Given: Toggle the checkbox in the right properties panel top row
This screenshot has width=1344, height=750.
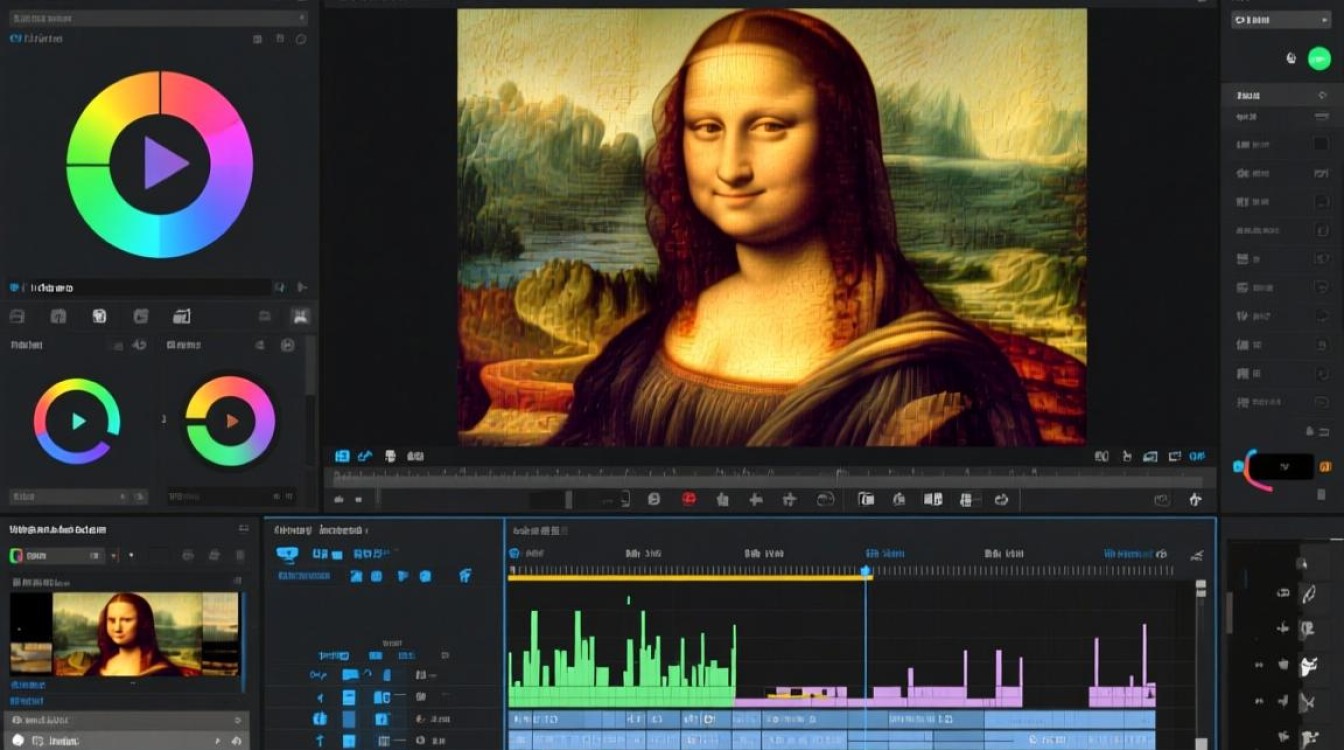Looking at the screenshot, I should point(1320,144).
